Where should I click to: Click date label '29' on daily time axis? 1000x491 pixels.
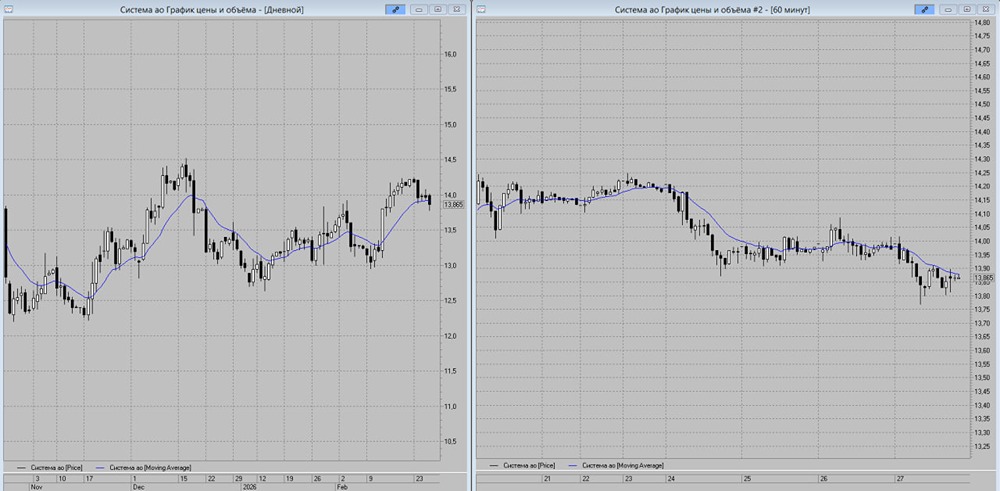pos(238,478)
